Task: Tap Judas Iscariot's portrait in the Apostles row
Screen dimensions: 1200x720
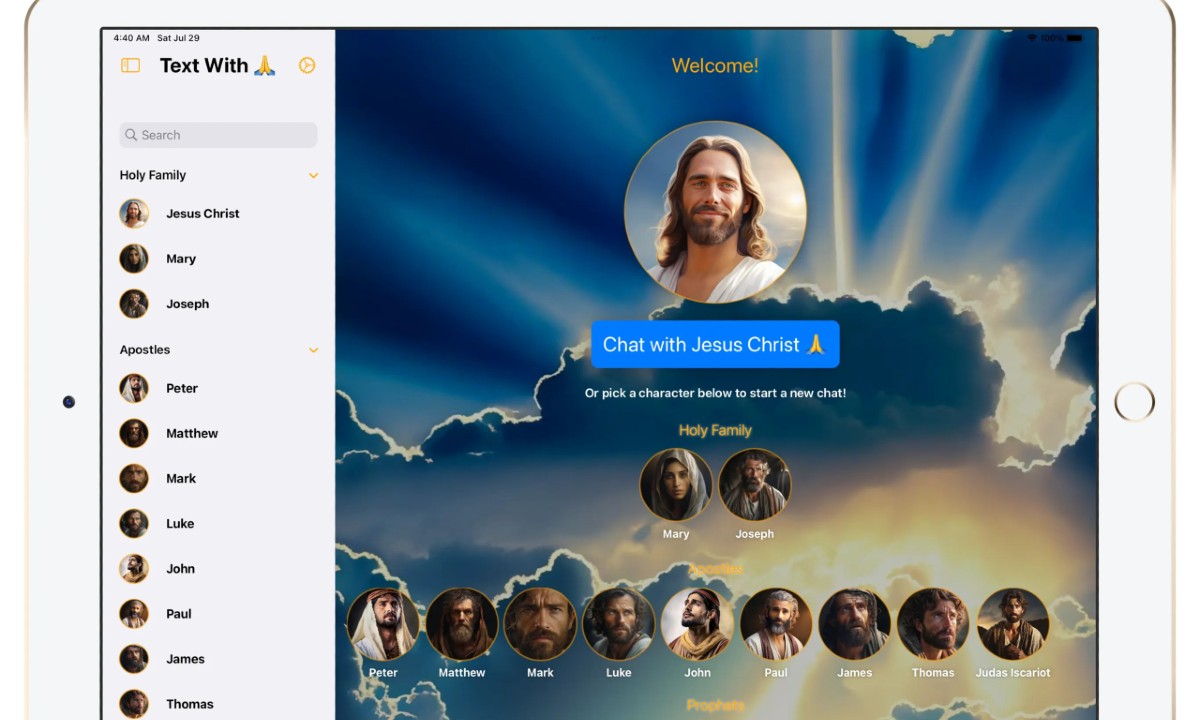Action: pos(1013,623)
